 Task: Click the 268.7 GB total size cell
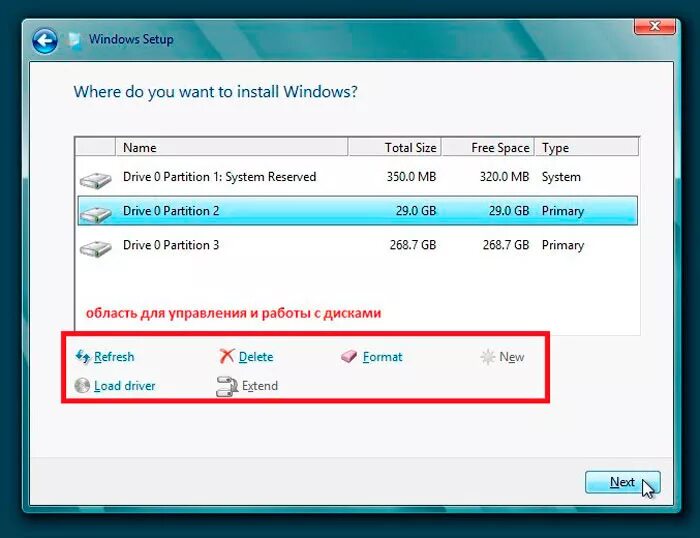[412, 245]
